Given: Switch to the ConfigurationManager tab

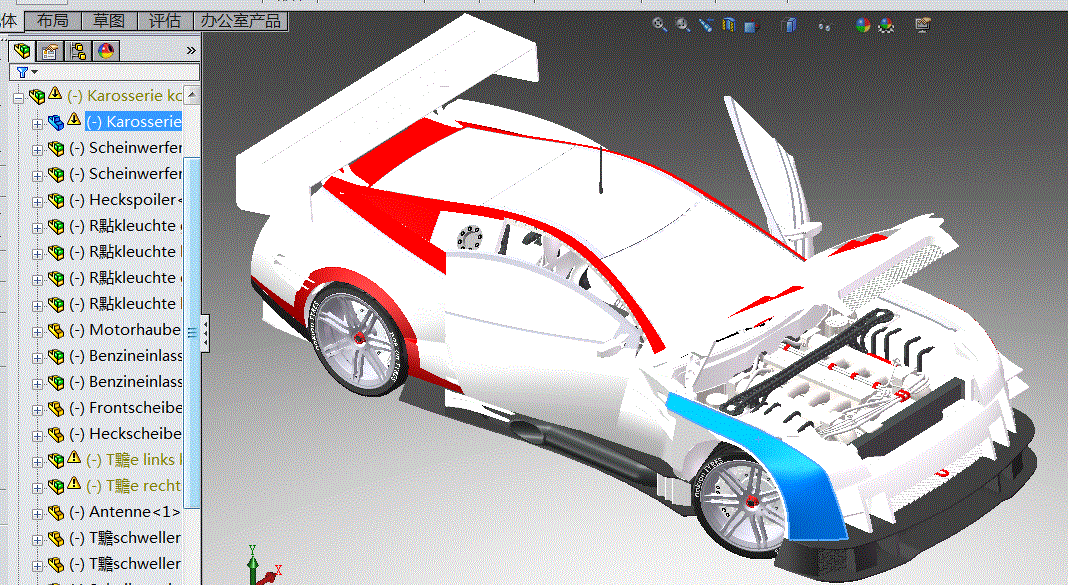Looking at the screenshot, I should tap(76, 50).
